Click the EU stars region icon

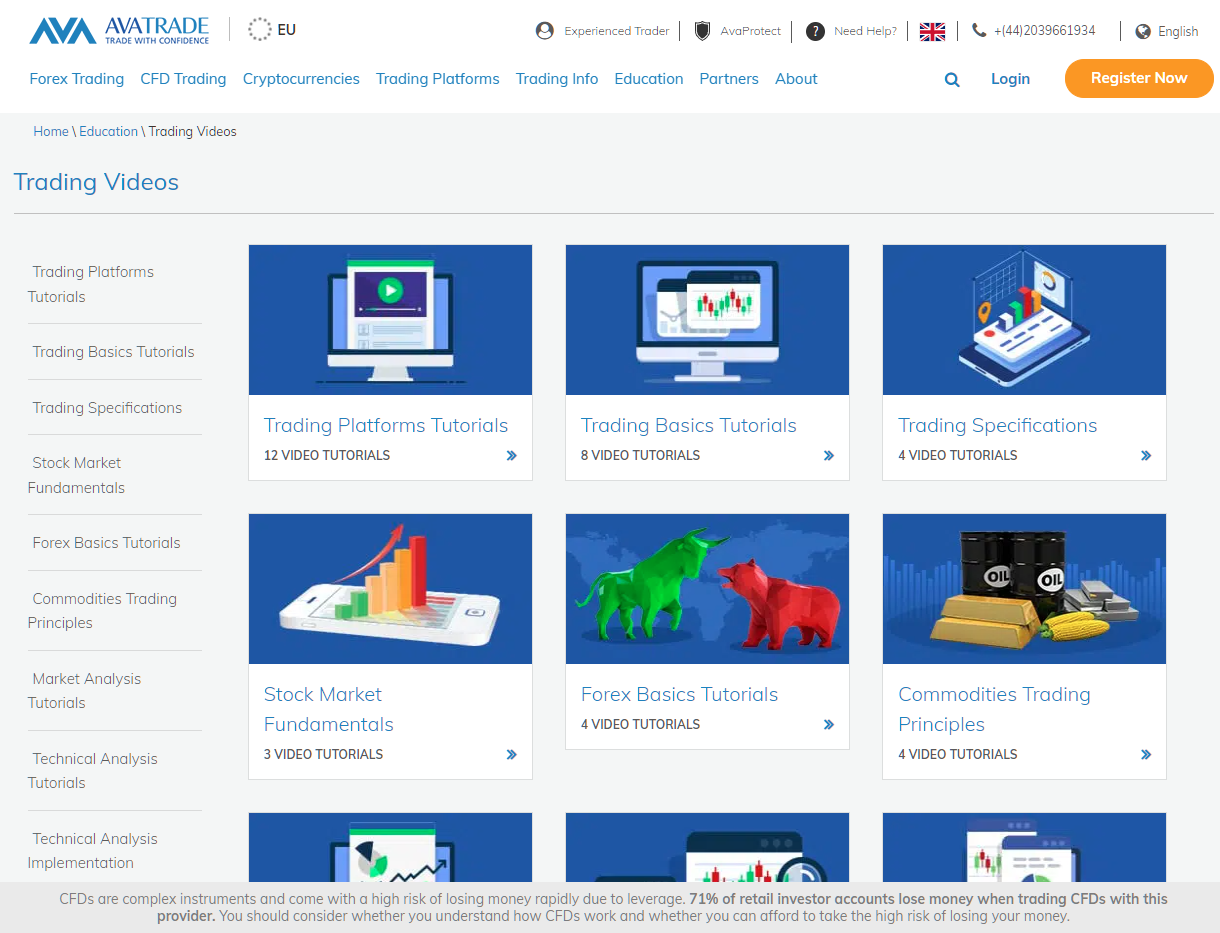[260, 29]
